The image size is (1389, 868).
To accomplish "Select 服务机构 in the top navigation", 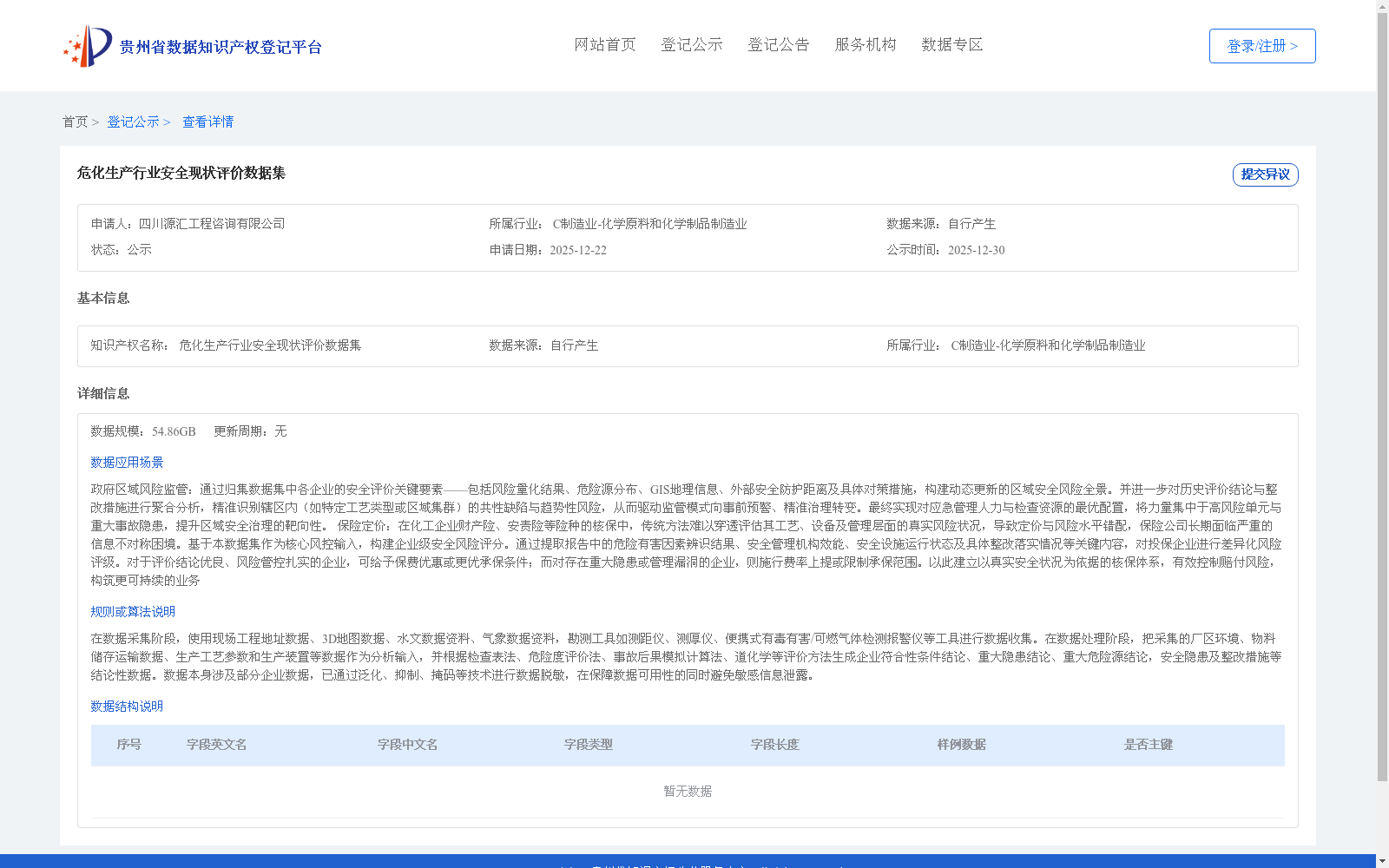I will pyautogui.click(x=866, y=45).
